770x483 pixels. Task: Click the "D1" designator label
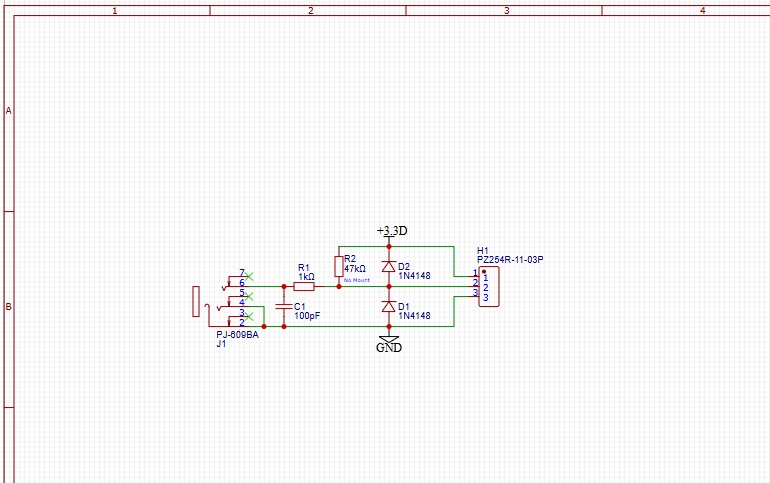(x=404, y=307)
